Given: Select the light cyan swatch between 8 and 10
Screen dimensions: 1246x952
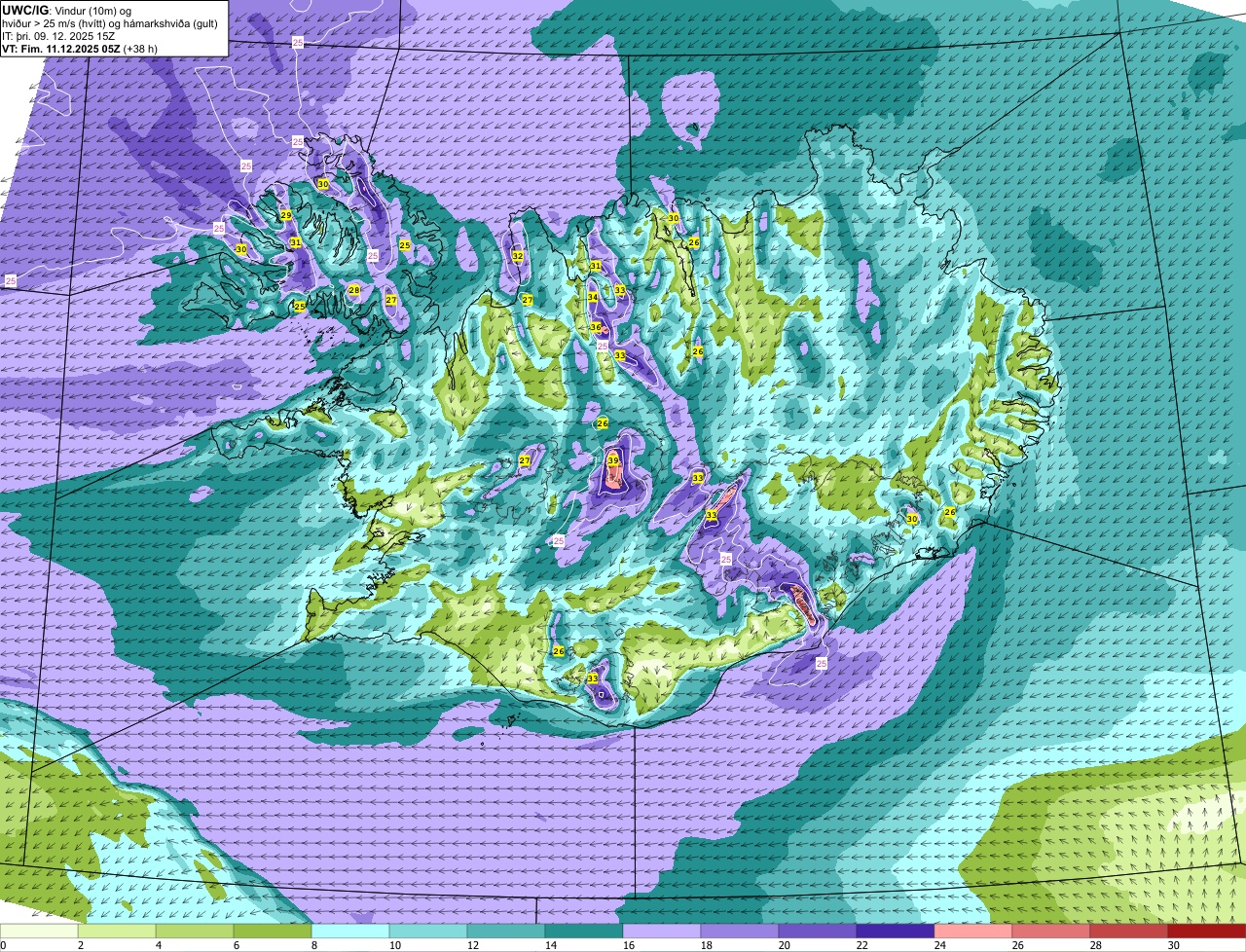Looking at the screenshot, I should [350, 932].
